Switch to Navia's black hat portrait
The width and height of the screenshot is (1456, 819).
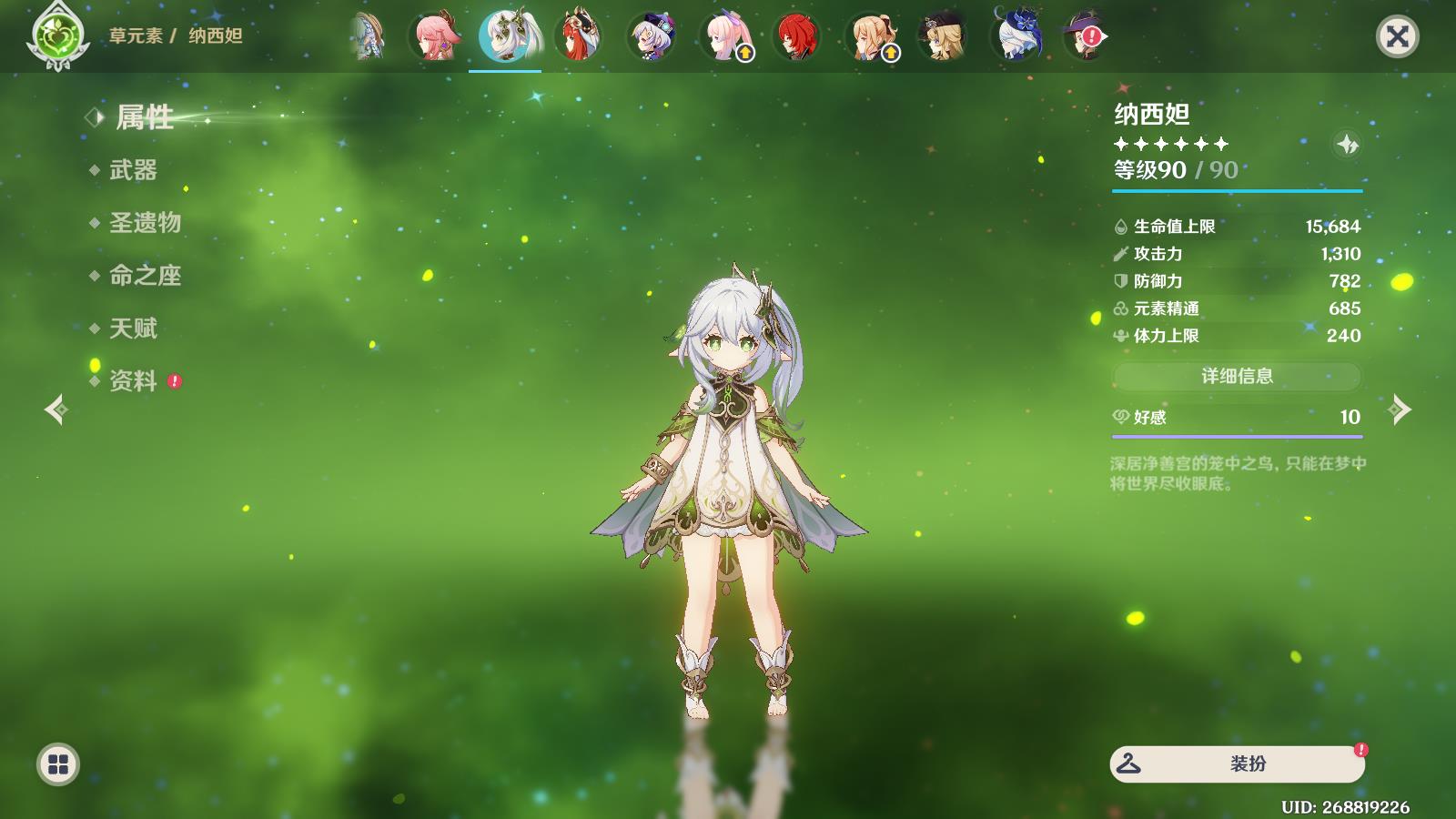tap(944, 37)
